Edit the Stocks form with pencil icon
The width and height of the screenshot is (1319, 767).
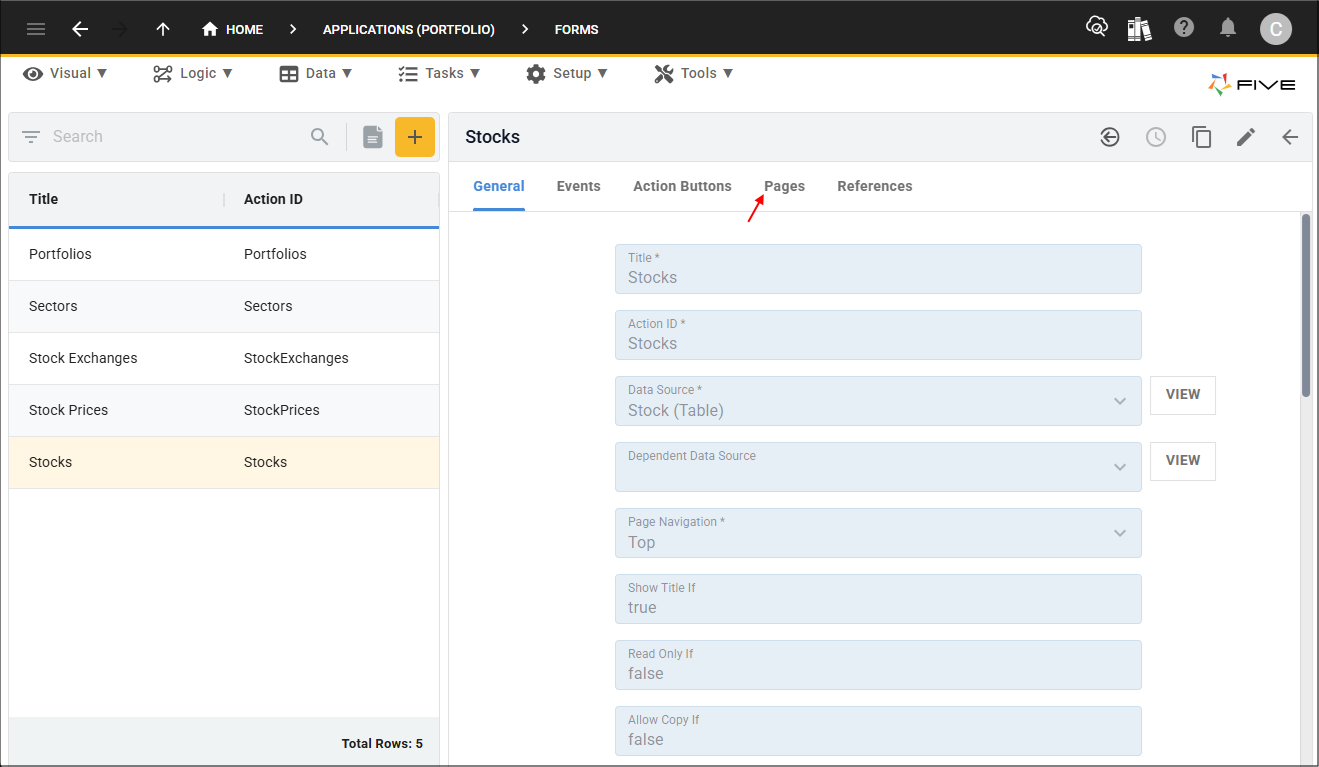tap(1246, 137)
